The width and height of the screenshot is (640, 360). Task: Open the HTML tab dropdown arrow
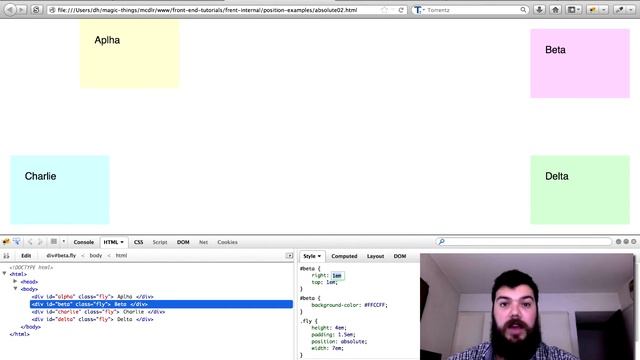[x=122, y=242]
